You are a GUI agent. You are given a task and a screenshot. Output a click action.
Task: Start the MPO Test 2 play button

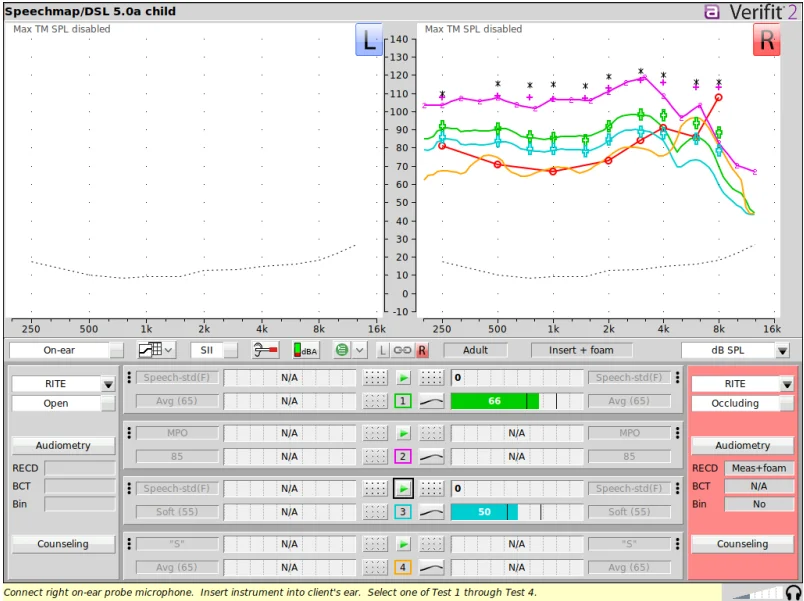click(x=404, y=433)
